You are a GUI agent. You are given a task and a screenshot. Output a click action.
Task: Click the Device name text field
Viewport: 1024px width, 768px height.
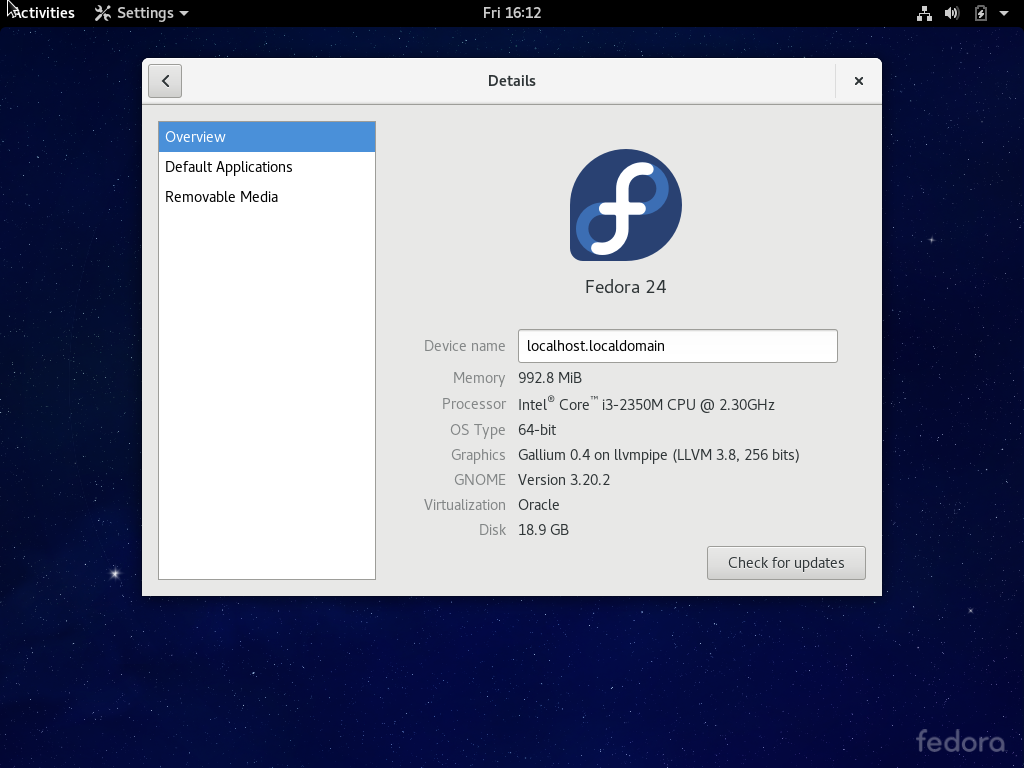677,346
